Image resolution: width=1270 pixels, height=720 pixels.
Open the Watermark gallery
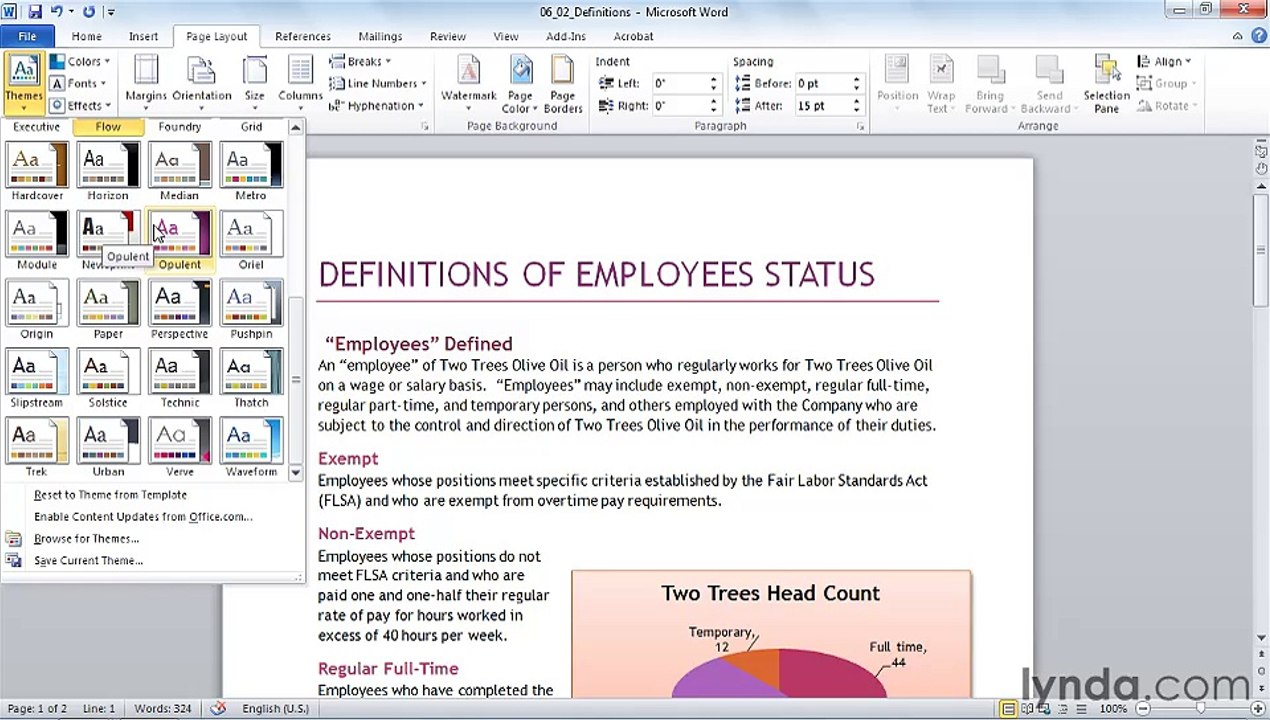point(469,84)
